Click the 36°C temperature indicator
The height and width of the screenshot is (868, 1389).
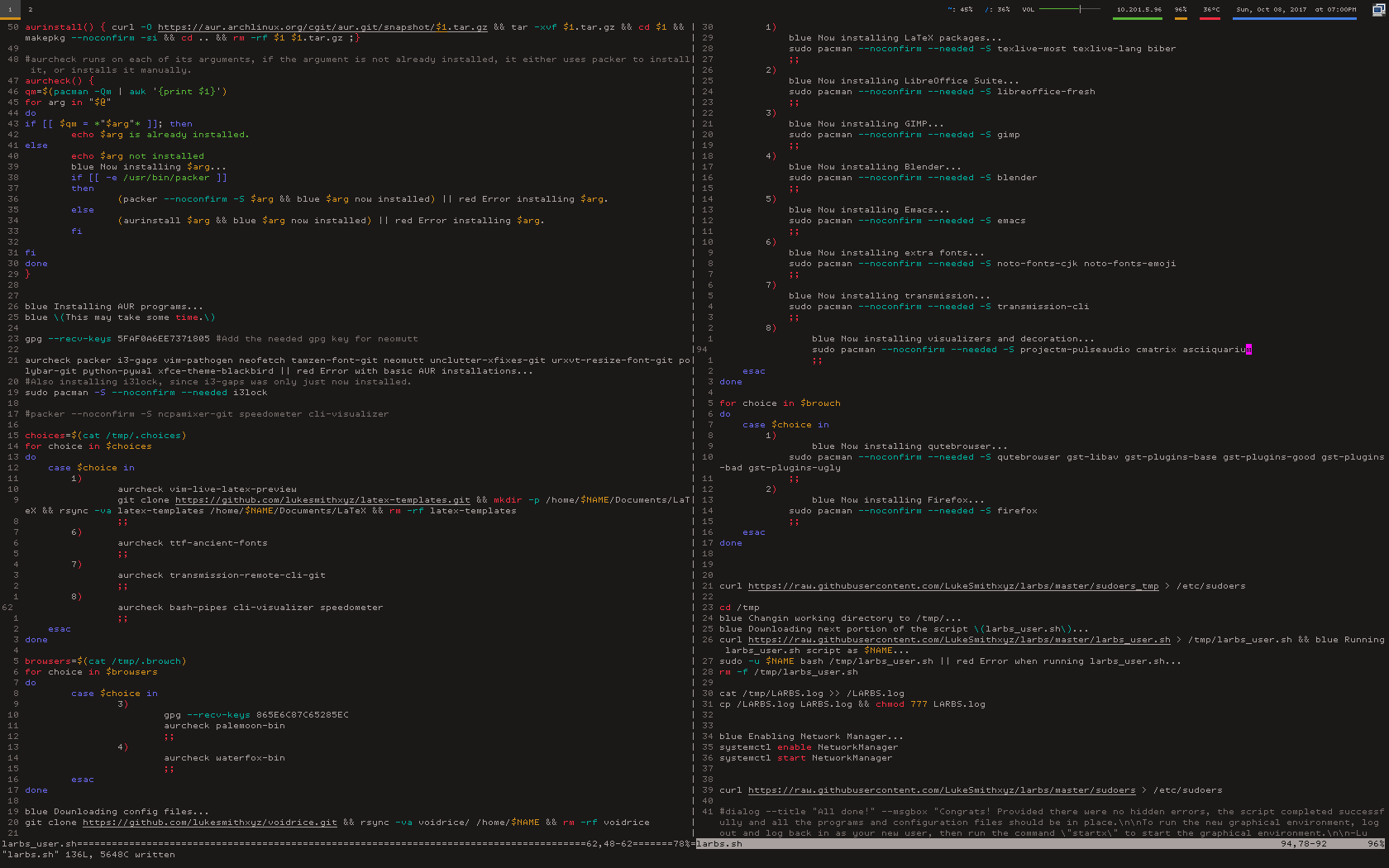pyautogui.click(x=1210, y=10)
